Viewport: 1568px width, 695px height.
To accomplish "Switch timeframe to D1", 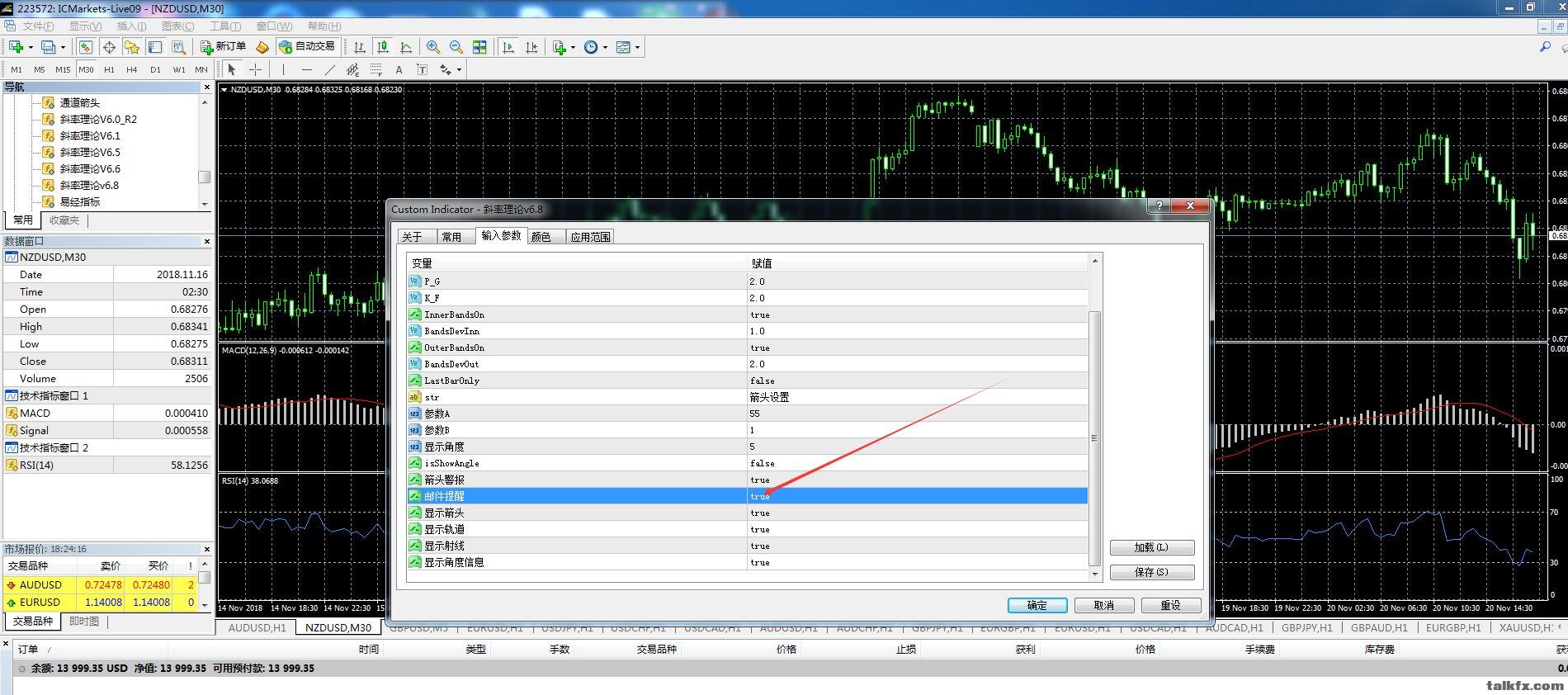I will 155,69.
